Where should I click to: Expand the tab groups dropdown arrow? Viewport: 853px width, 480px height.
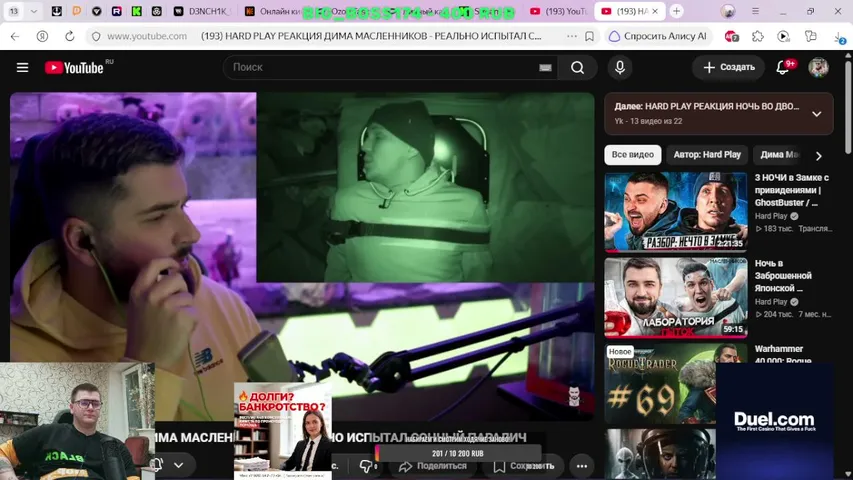click(33, 11)
